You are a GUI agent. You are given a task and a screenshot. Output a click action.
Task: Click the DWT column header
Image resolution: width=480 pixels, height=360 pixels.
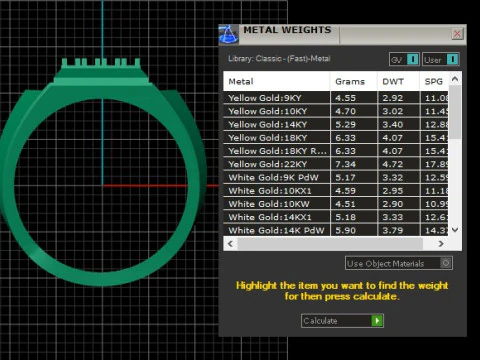click(x=399, y=81)
